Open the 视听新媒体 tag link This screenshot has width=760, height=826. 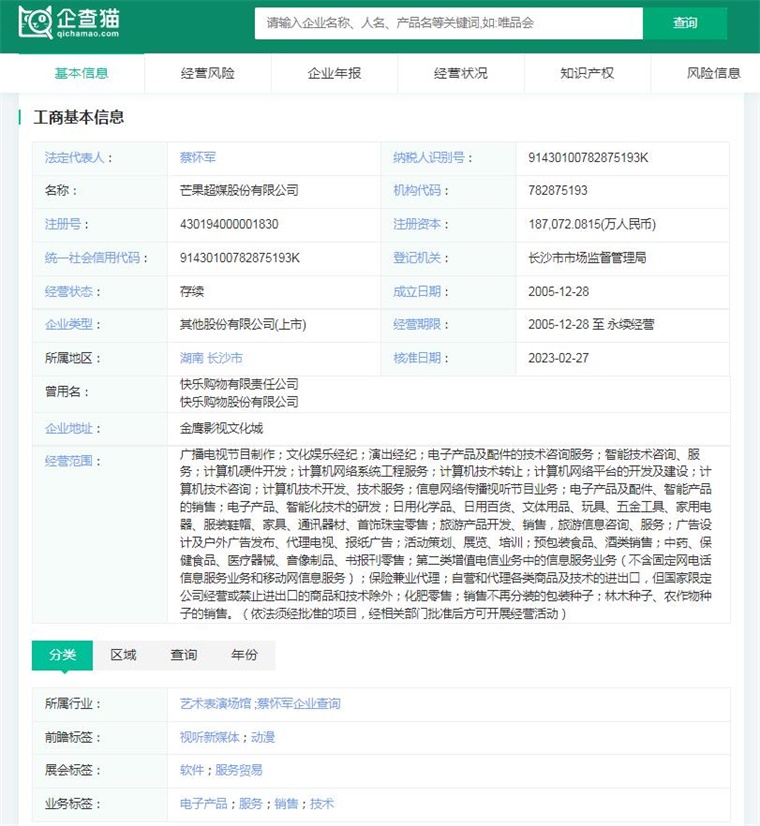(x=210, y=737)
